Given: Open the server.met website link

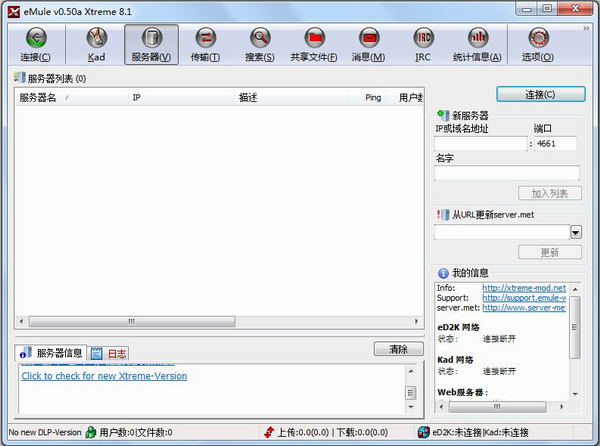Looking at the screenshot, I should [x=524, y=308].
